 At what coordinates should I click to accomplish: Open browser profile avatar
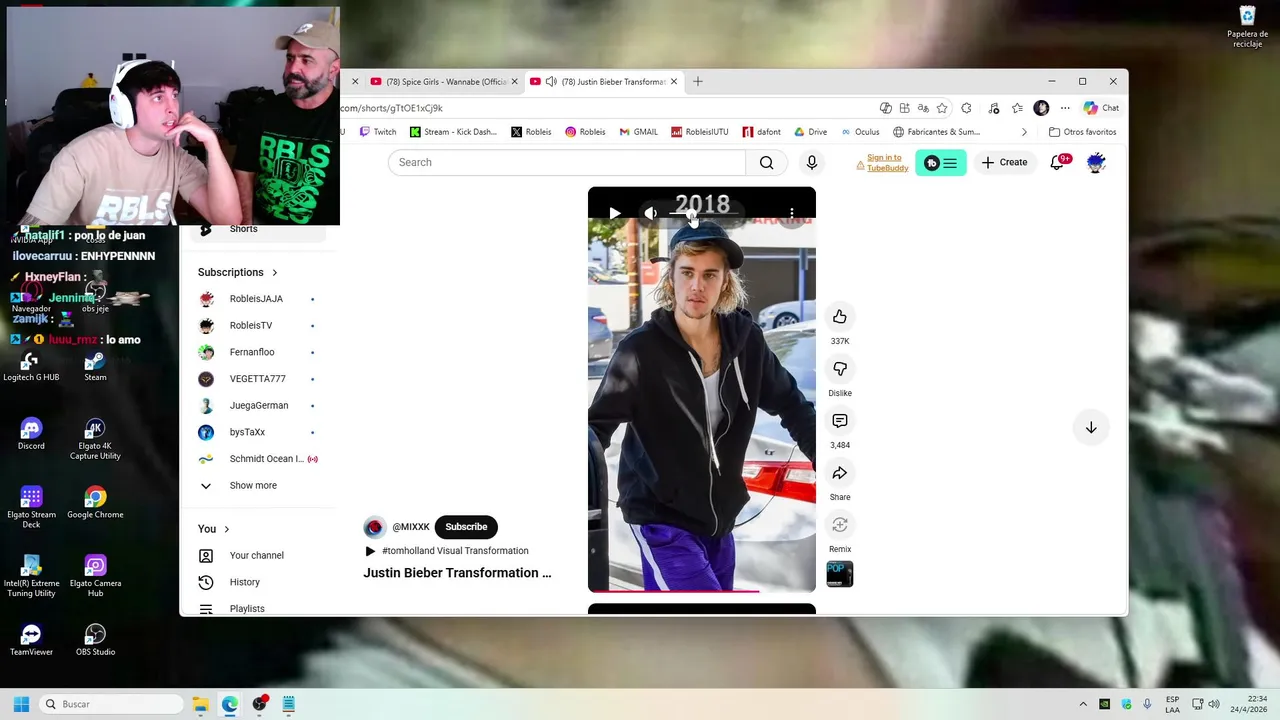pos(1041,108)
